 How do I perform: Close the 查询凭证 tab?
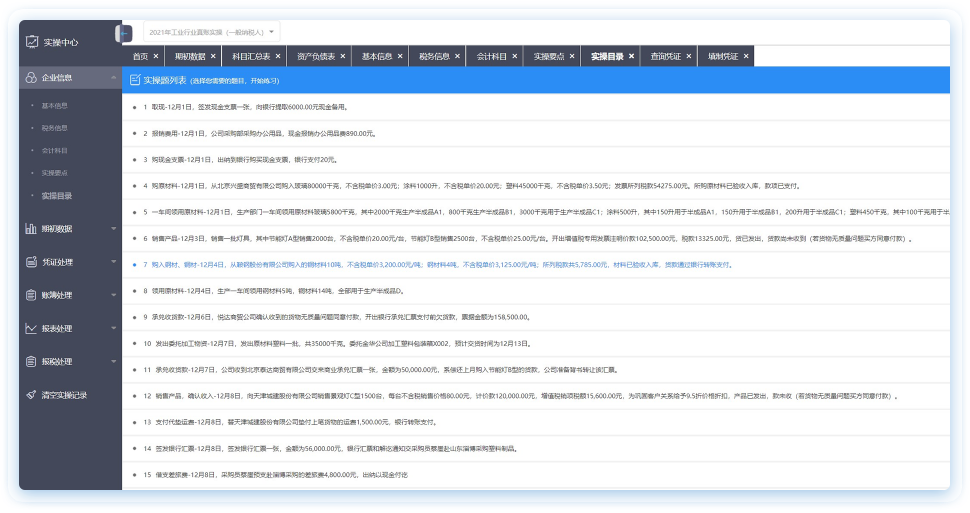pyautogui.click(x=689, y=56)
